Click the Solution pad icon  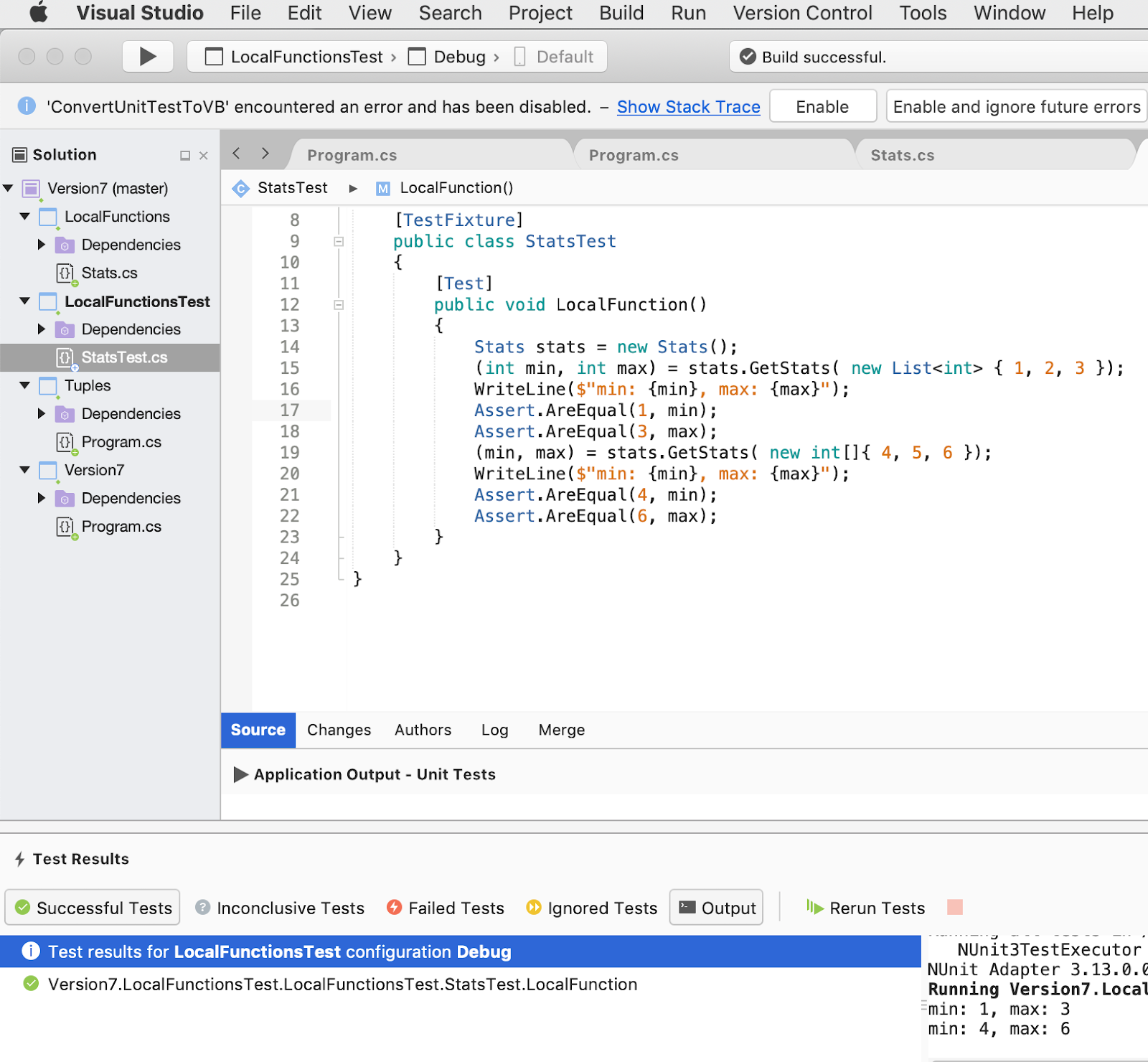click(20, 154)
